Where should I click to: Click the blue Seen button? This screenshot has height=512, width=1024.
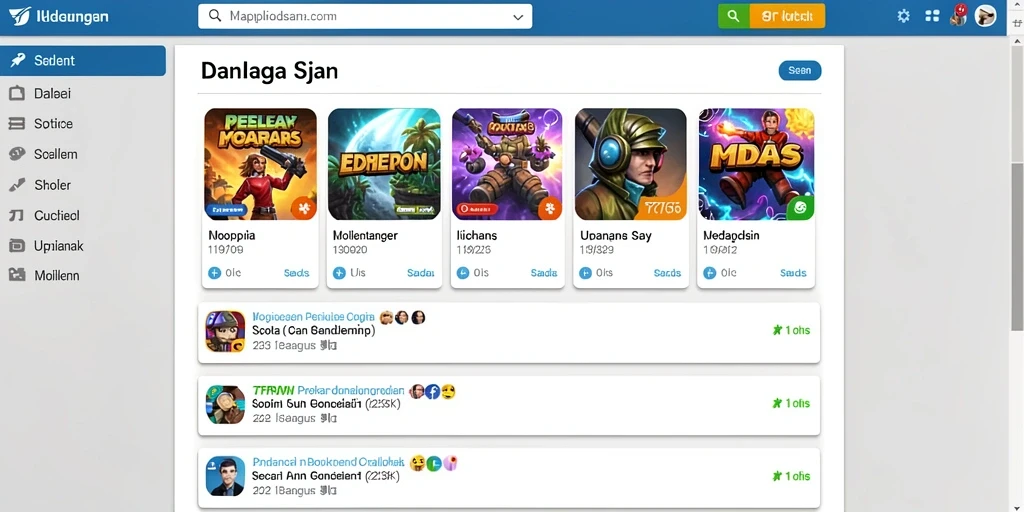(800, 71)
